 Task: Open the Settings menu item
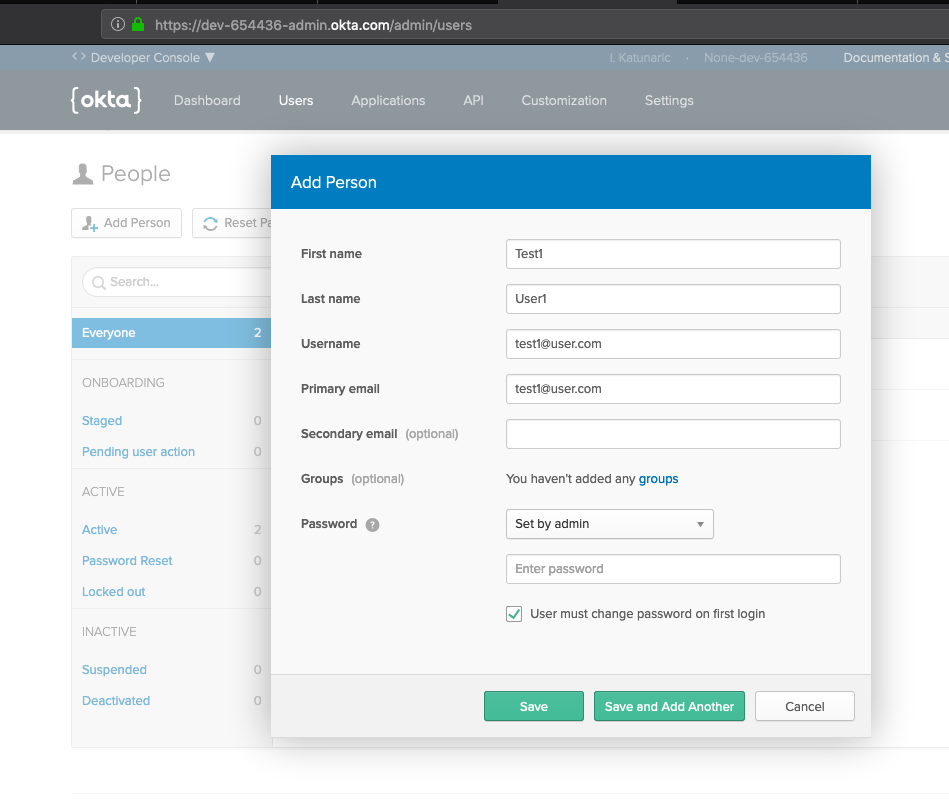[668, 100]
